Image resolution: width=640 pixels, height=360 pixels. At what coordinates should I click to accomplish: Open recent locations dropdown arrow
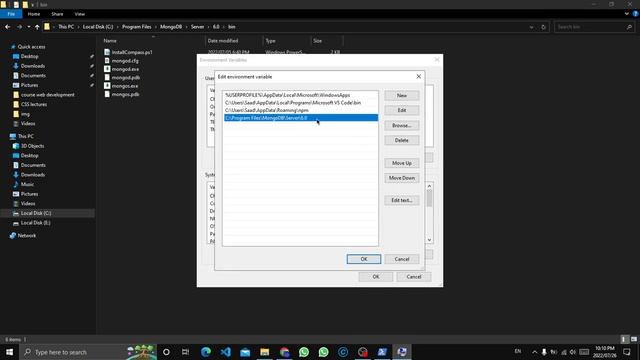pos(29,27)
